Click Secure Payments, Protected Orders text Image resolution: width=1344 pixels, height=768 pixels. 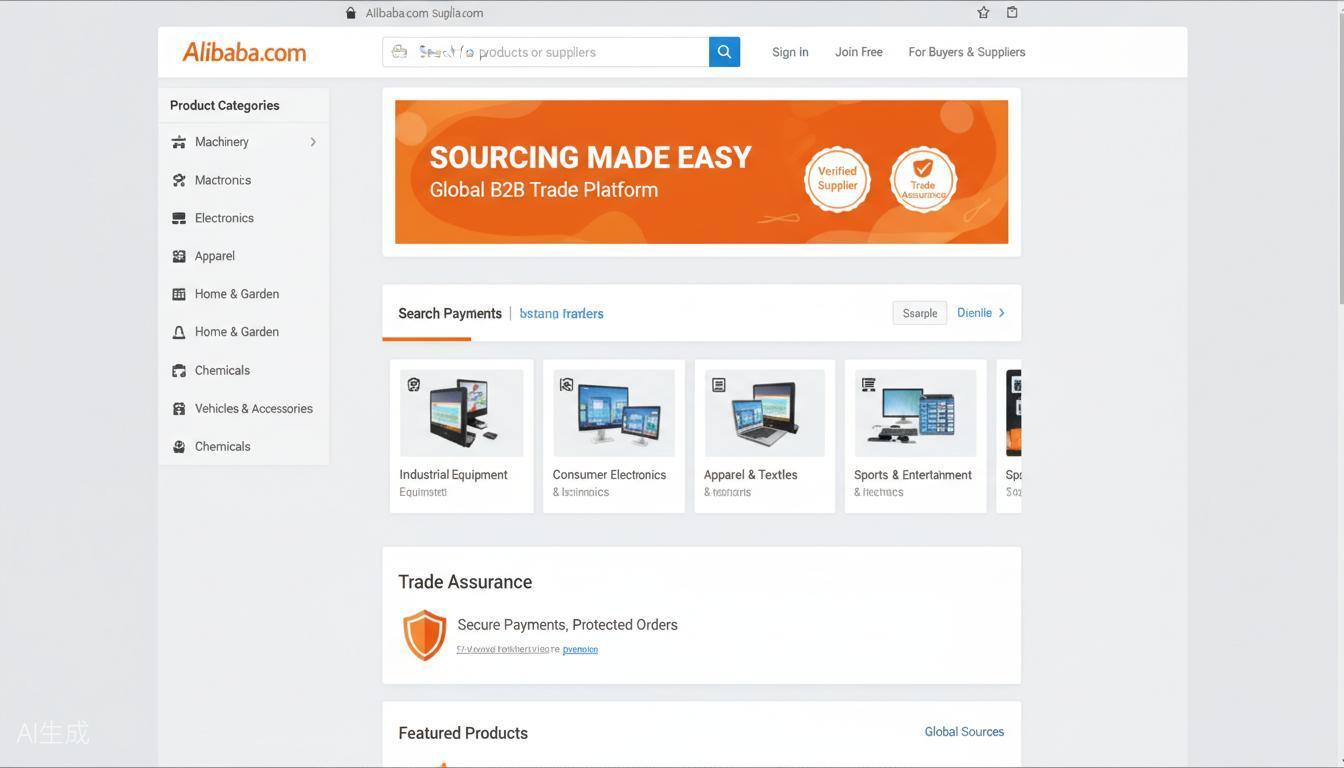(x=567, y=625)
